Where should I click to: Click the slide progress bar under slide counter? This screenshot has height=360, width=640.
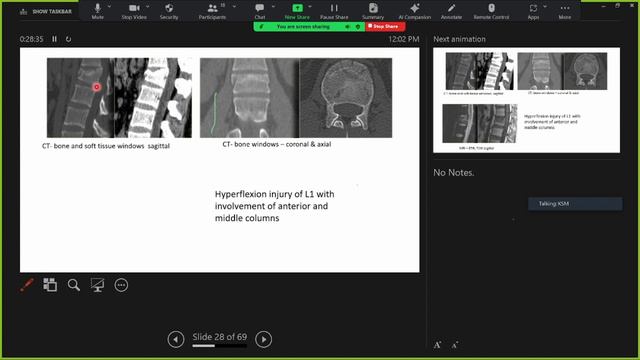[x=220, y=346]
